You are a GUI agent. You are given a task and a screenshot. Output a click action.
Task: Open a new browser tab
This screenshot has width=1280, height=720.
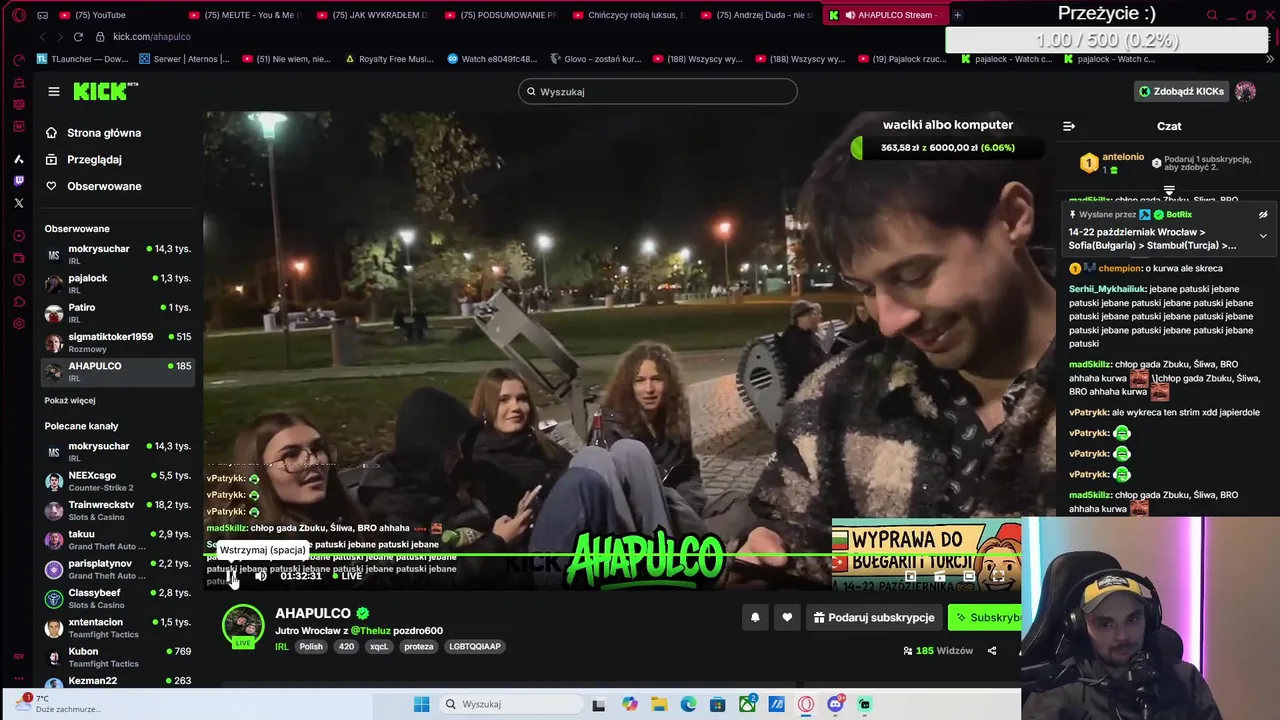point(957,15)
